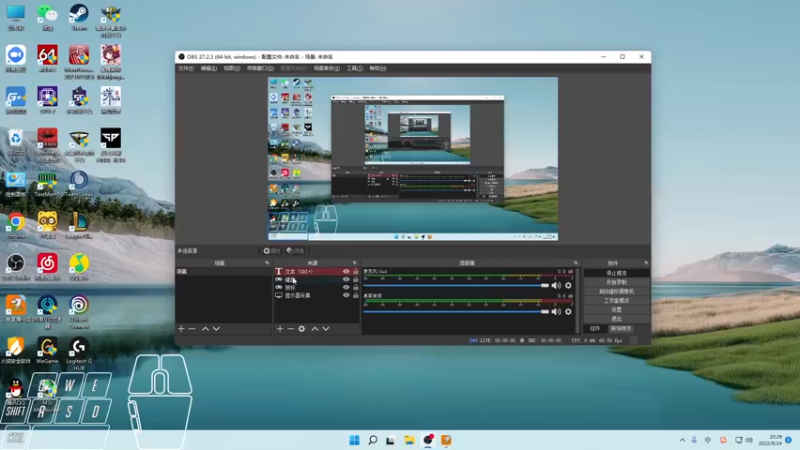Screen dimensions: 800x450
Task: Open the Edit menu in OBS
Action: (208, 68)
